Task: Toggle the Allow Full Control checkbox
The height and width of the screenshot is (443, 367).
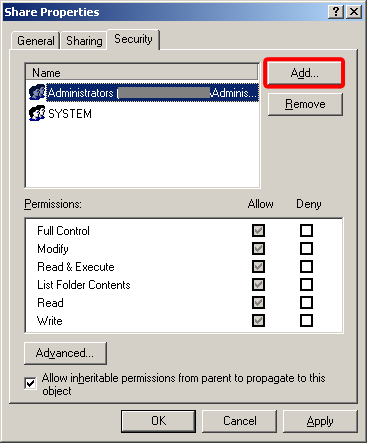Action: pyautogui.click(x=258, y=230)
